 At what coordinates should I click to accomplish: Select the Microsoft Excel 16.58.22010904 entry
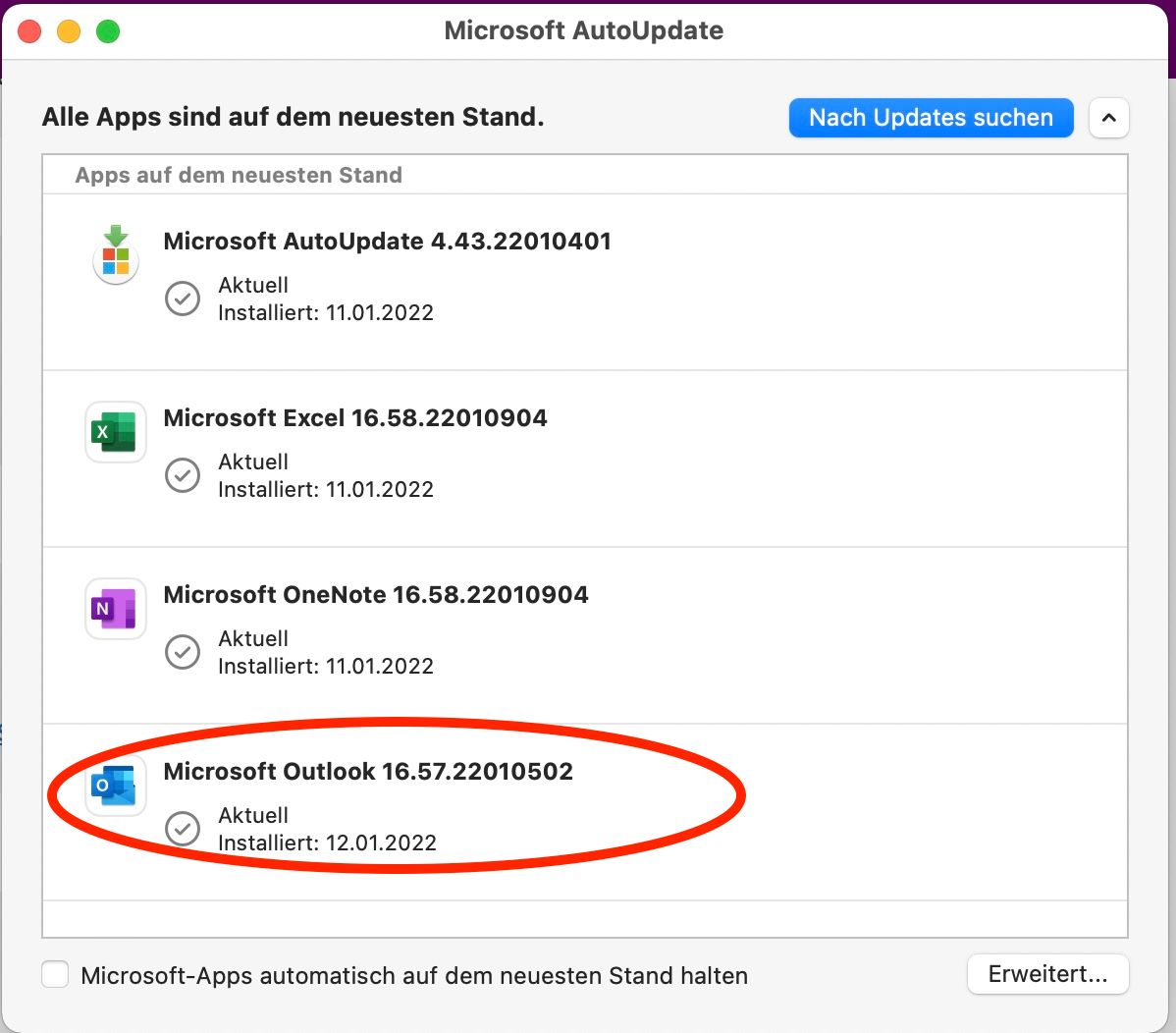[355, 418]
